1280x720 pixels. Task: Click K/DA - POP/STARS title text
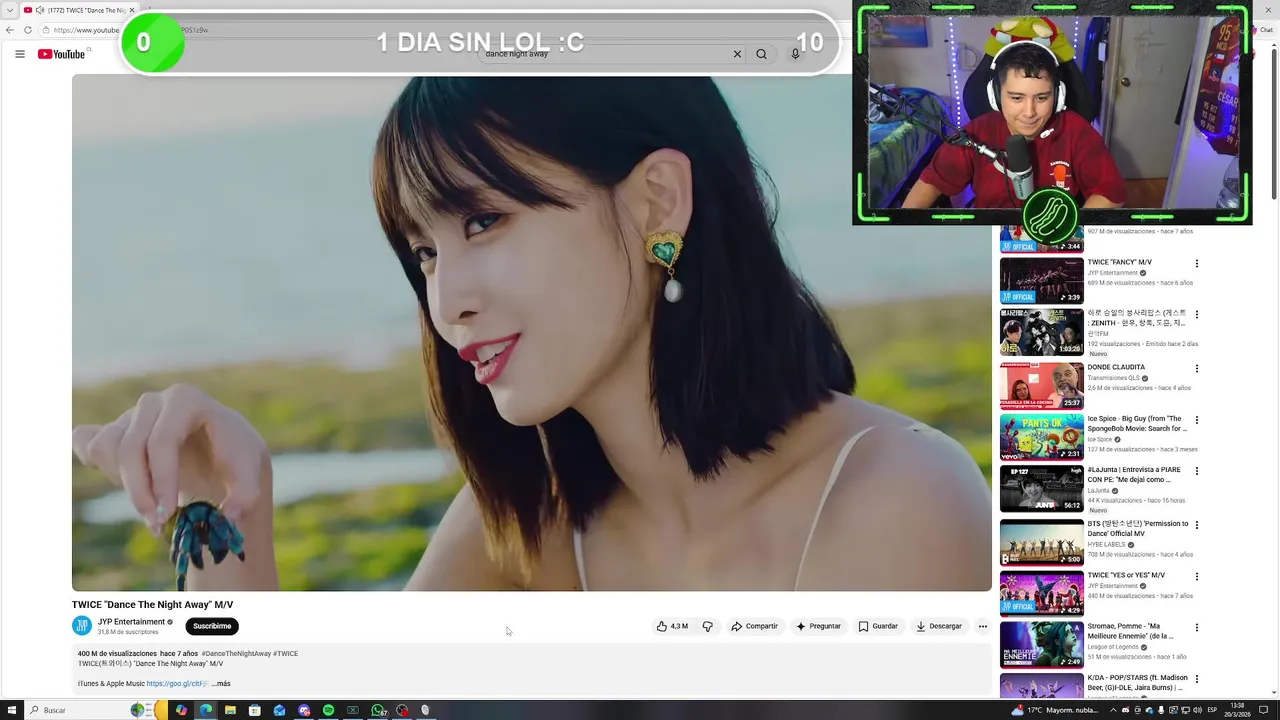[1137, 683]
